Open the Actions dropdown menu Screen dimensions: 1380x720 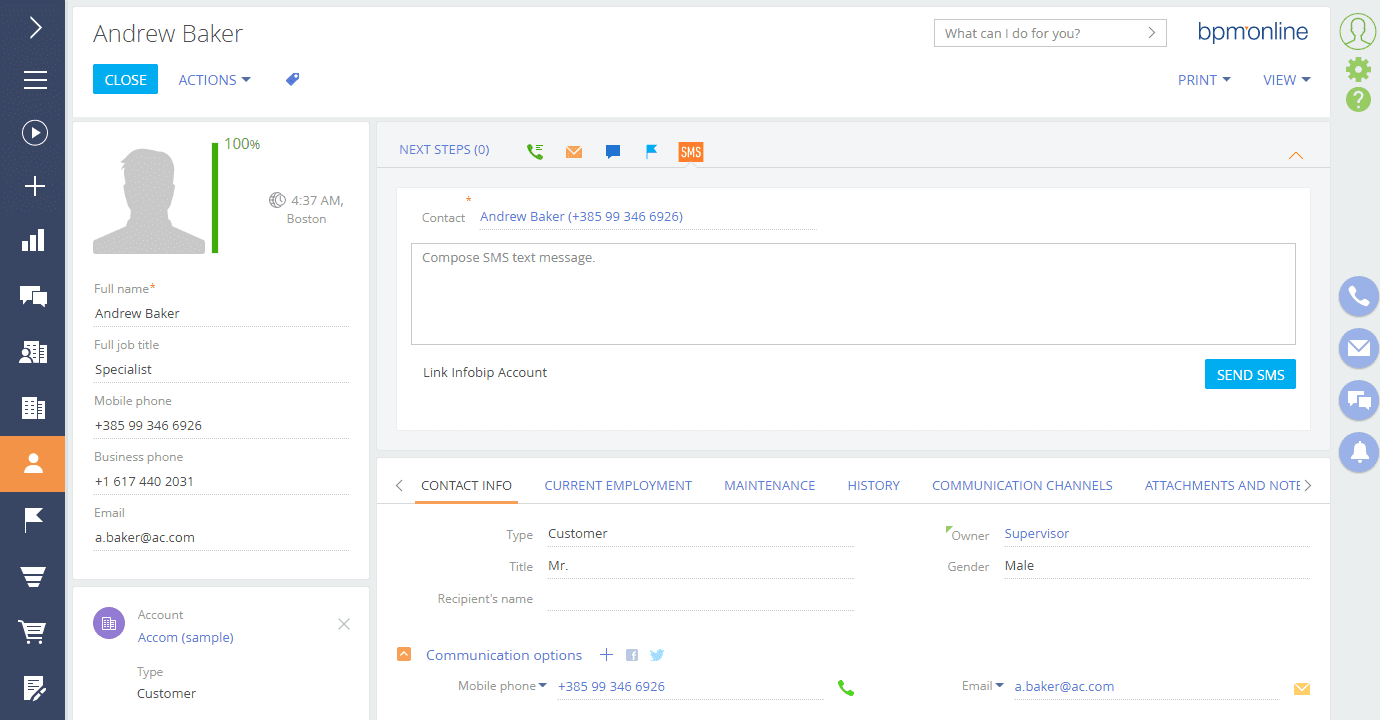tap(214, 80)
